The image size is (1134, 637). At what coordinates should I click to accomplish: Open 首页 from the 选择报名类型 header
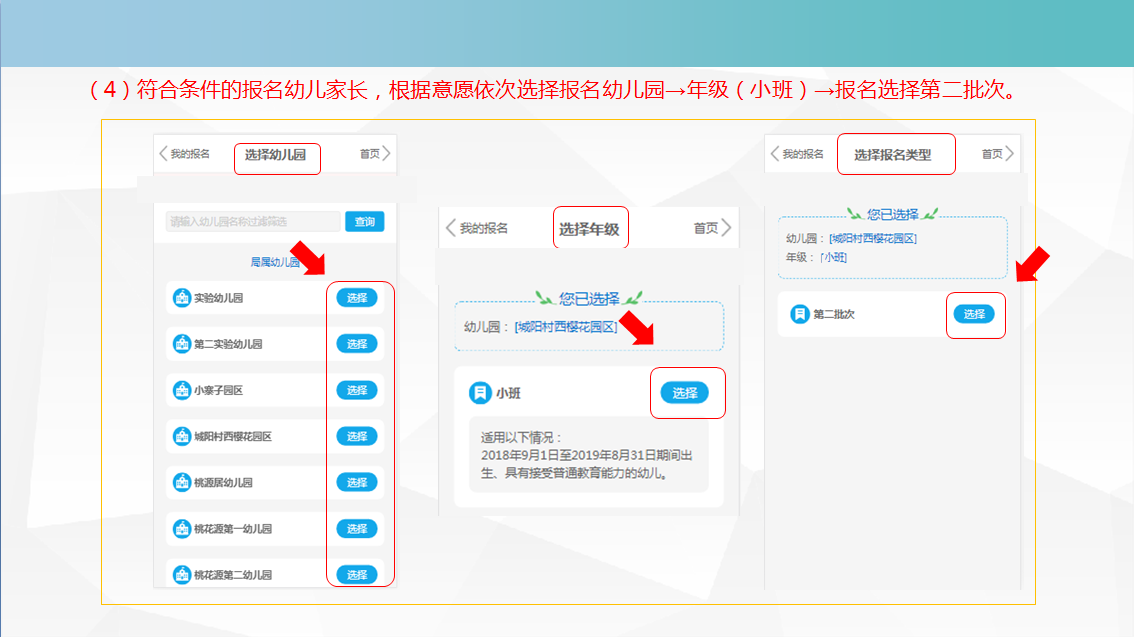(998, 154)
